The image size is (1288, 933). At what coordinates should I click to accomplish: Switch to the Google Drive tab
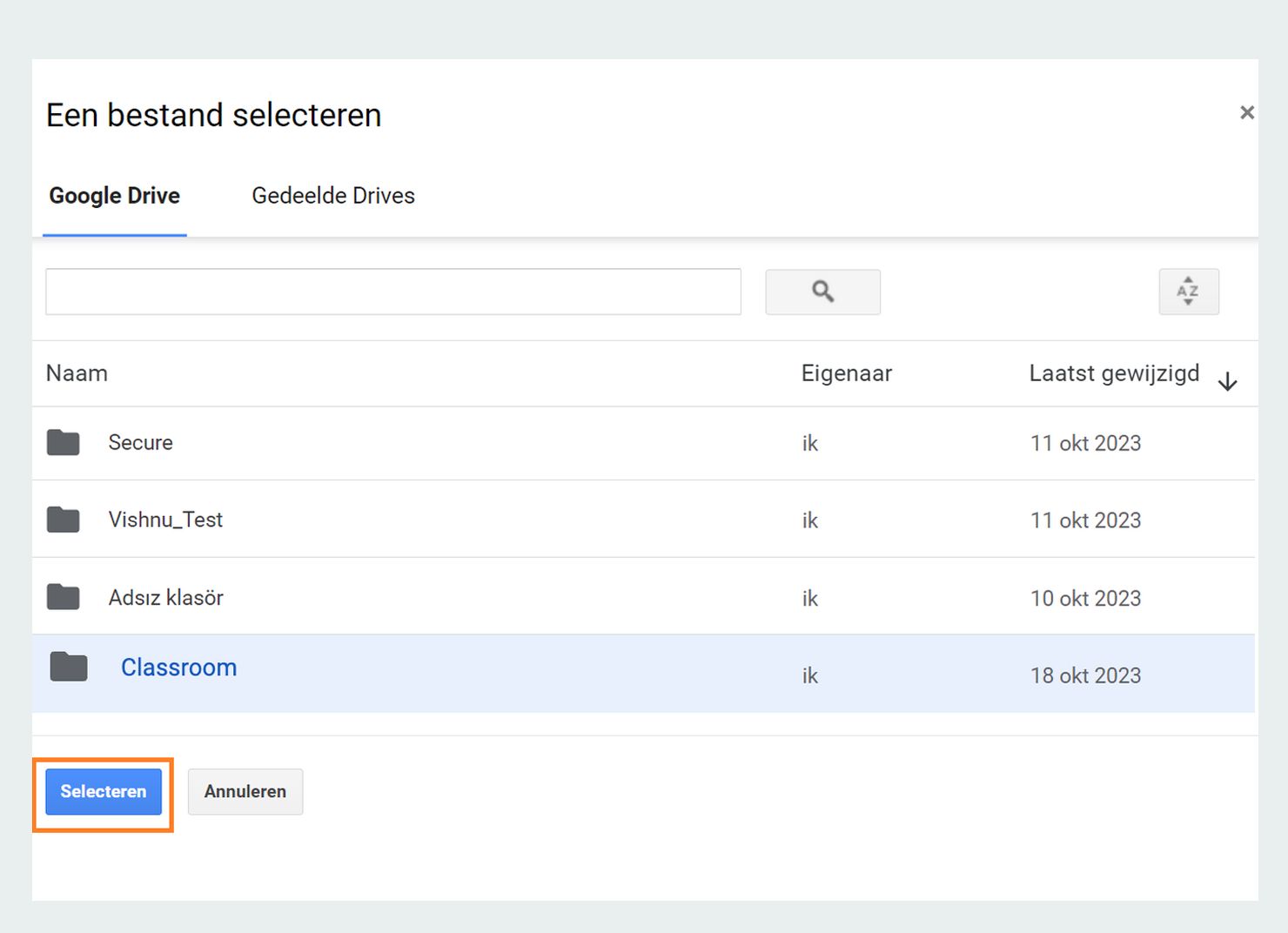tap(115, 196)
